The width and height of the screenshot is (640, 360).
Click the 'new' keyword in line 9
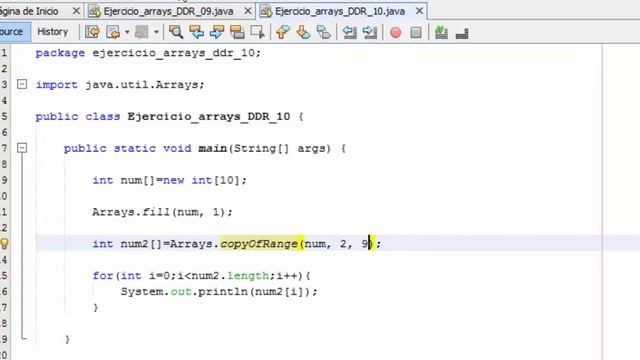[x=173, y=180]
